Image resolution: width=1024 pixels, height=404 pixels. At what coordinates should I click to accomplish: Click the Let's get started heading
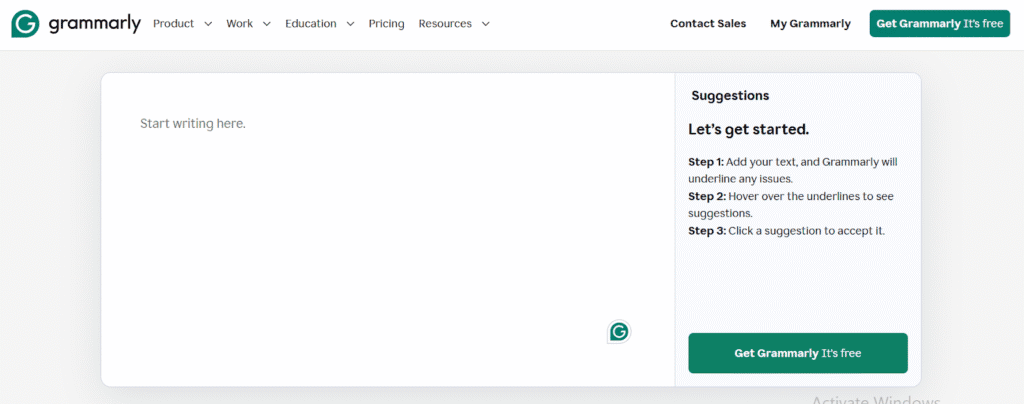(x=748, y=130)
